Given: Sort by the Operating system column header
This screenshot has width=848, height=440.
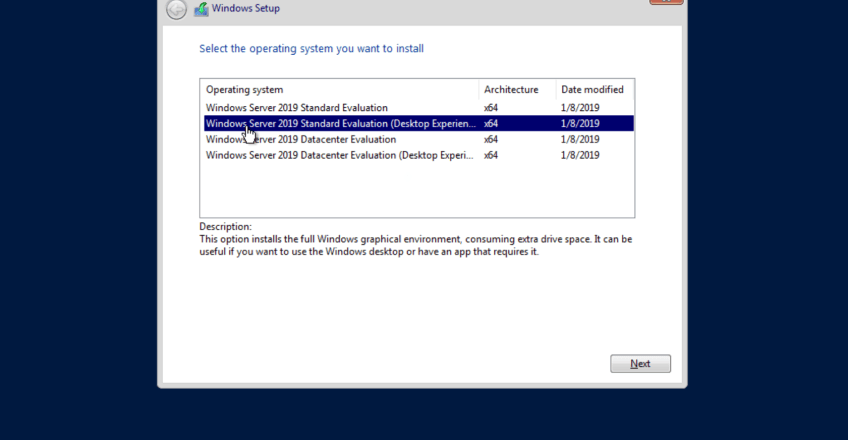Looking at the screenshot, I should pos(340,90).
